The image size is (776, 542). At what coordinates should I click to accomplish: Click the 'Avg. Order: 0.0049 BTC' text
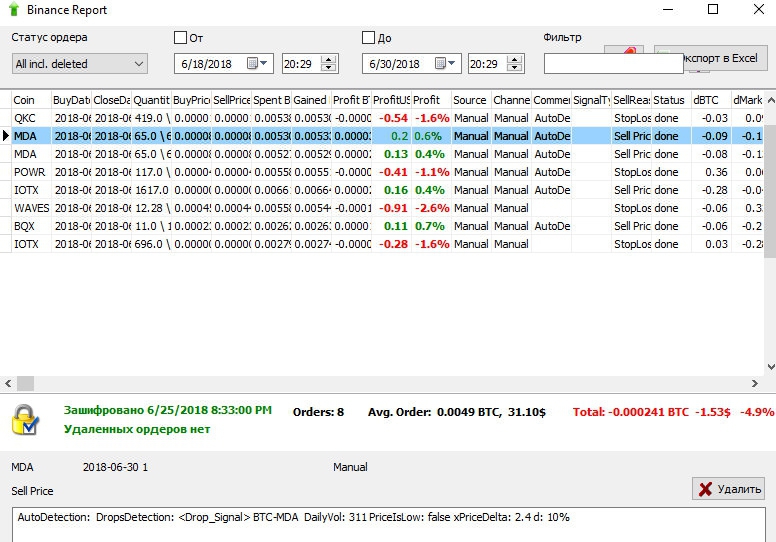(434, 412)
